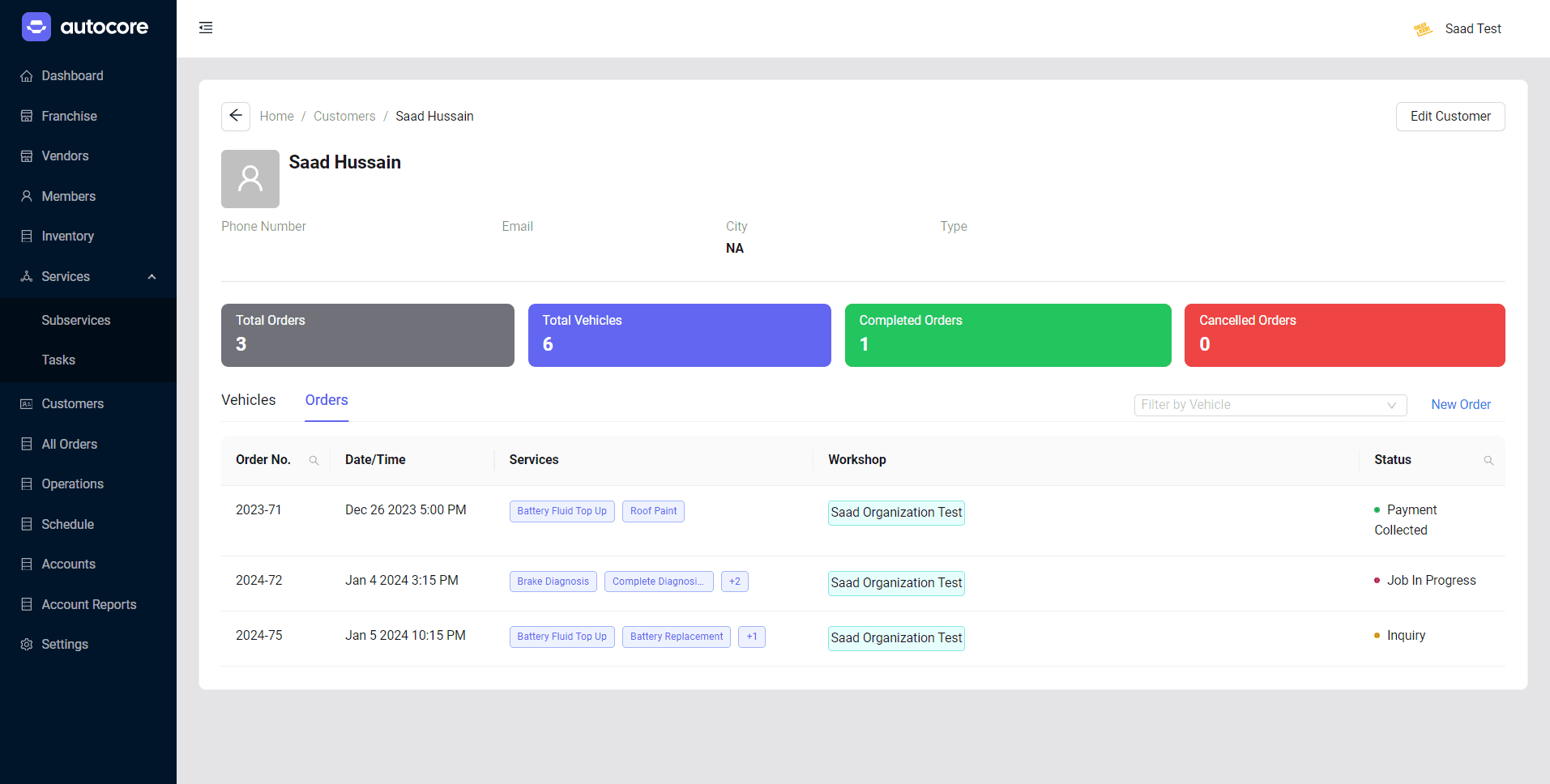The image size is (1550, 784).
Task: Click the Total Vehicles summary card
Action: 680,335
